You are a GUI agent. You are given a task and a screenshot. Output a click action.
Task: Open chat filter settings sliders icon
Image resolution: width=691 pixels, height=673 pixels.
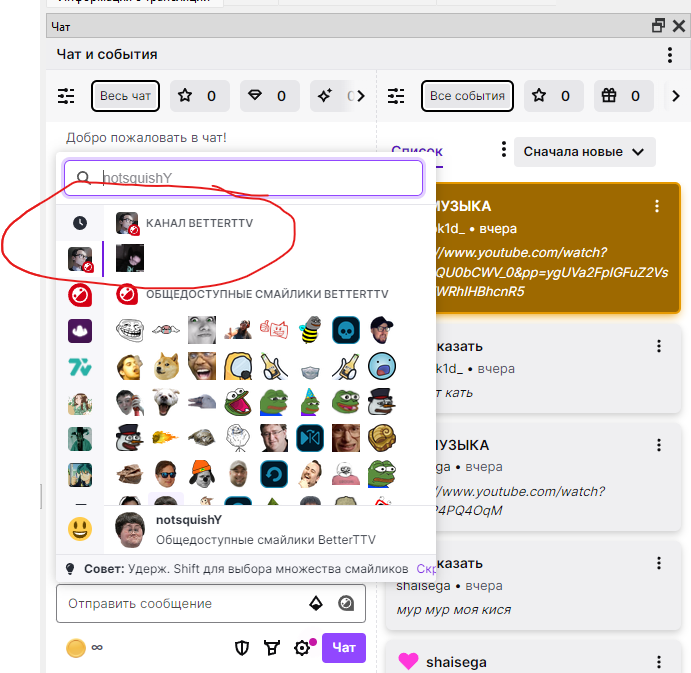66,96
